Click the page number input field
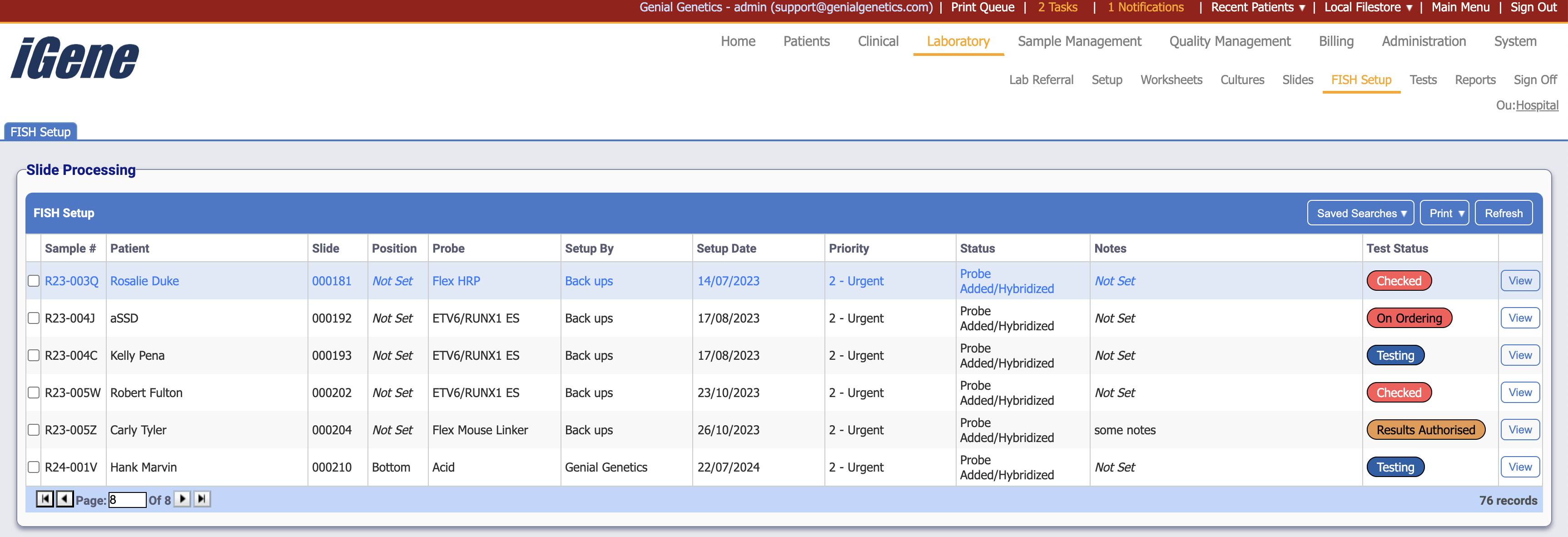Viewport: 1568px width, 537px height. pyautogui.click(x=127, y=500)
